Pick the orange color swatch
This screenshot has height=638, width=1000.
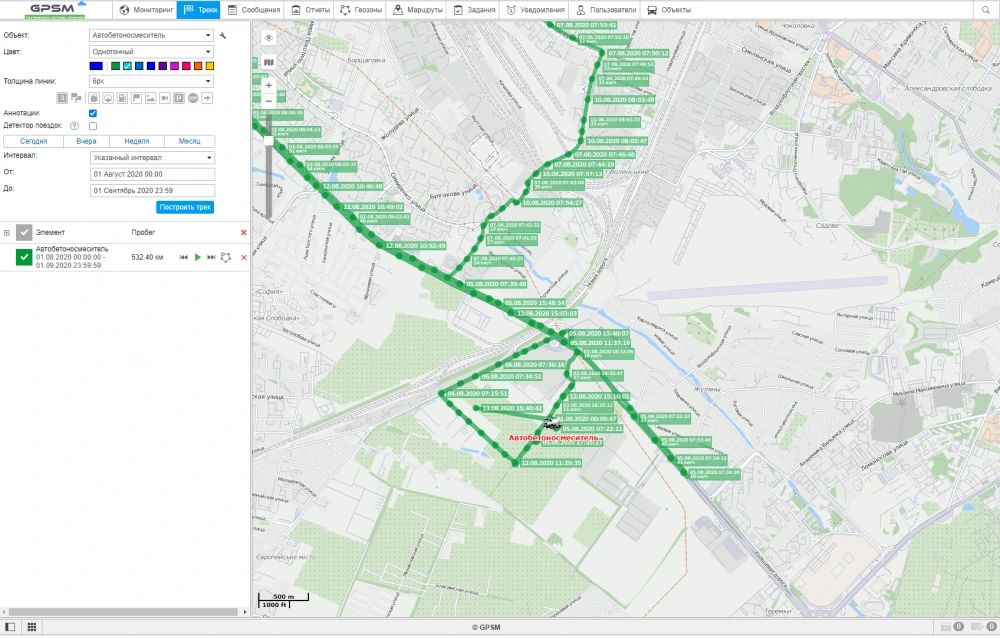[x=210, y=66]
